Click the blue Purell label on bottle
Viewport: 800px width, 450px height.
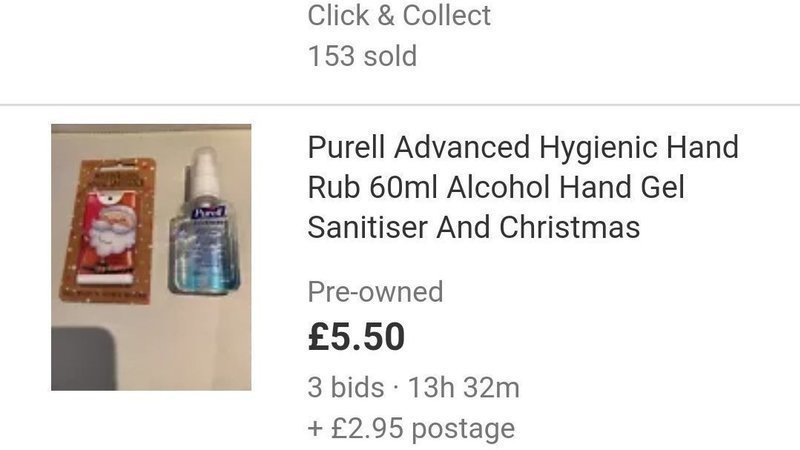[x=209, y=212]
